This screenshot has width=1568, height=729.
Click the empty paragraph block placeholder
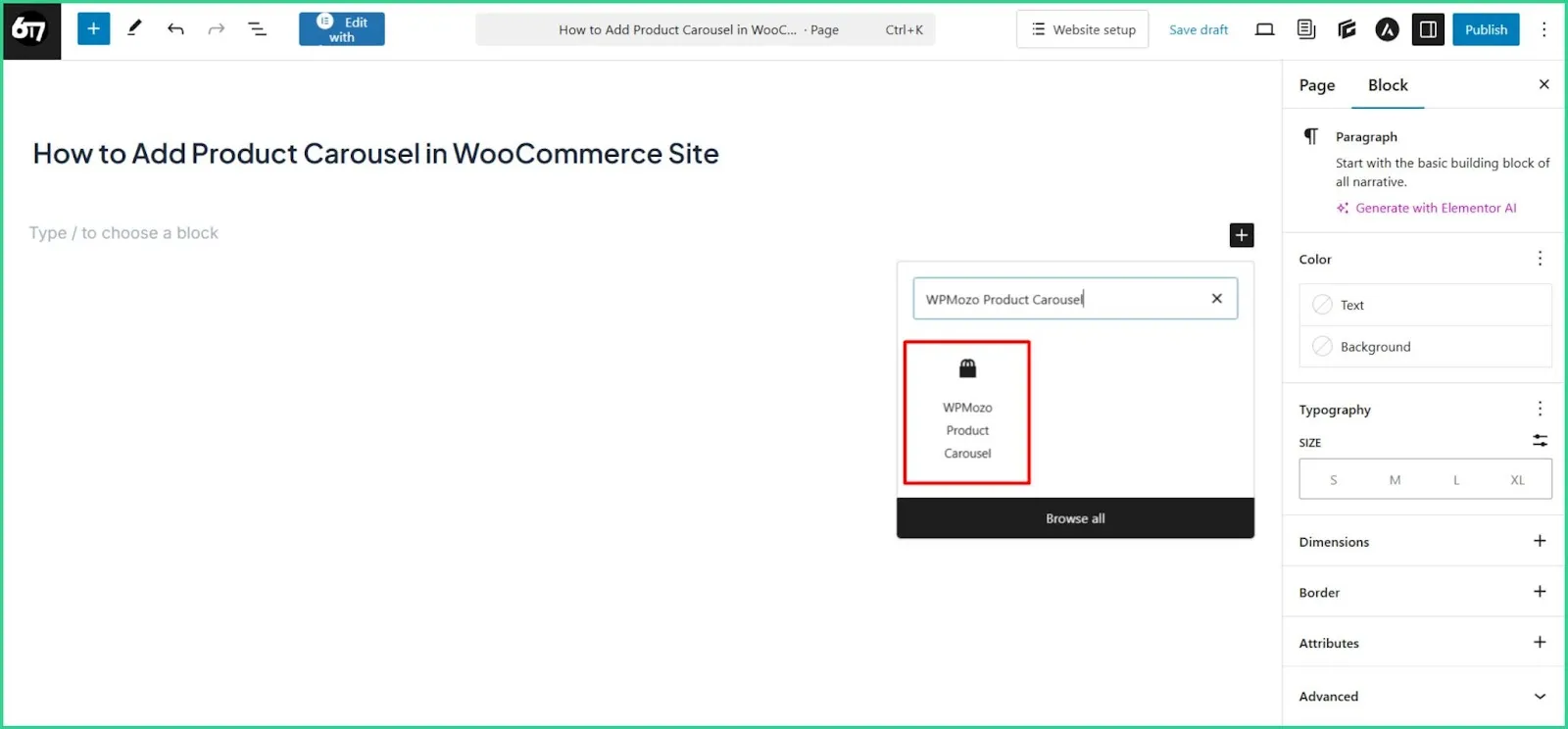tap(123, 233)
